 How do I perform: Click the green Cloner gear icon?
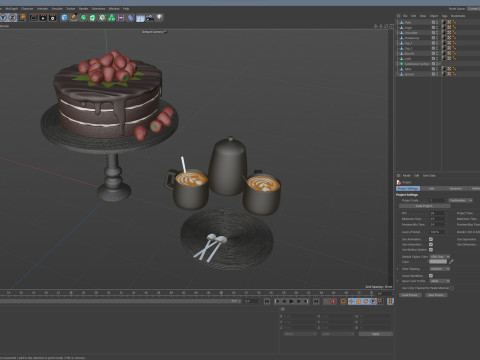(102, 17)
